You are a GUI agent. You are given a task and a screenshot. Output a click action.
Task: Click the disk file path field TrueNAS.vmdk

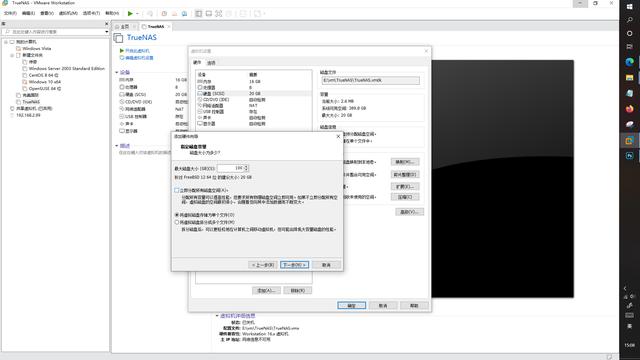(370, 80)
